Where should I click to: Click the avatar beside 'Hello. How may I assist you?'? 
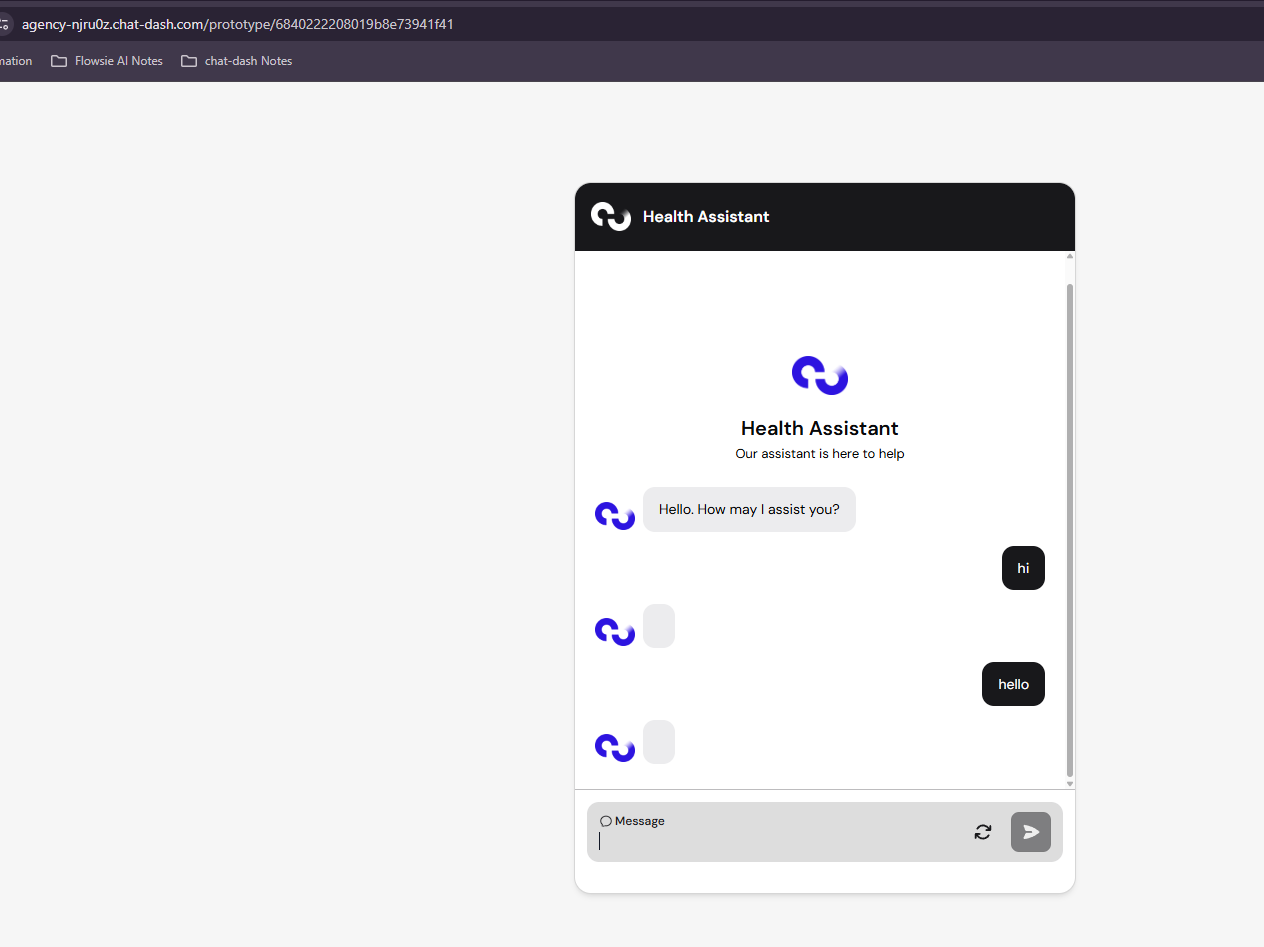tap(615, 516)
